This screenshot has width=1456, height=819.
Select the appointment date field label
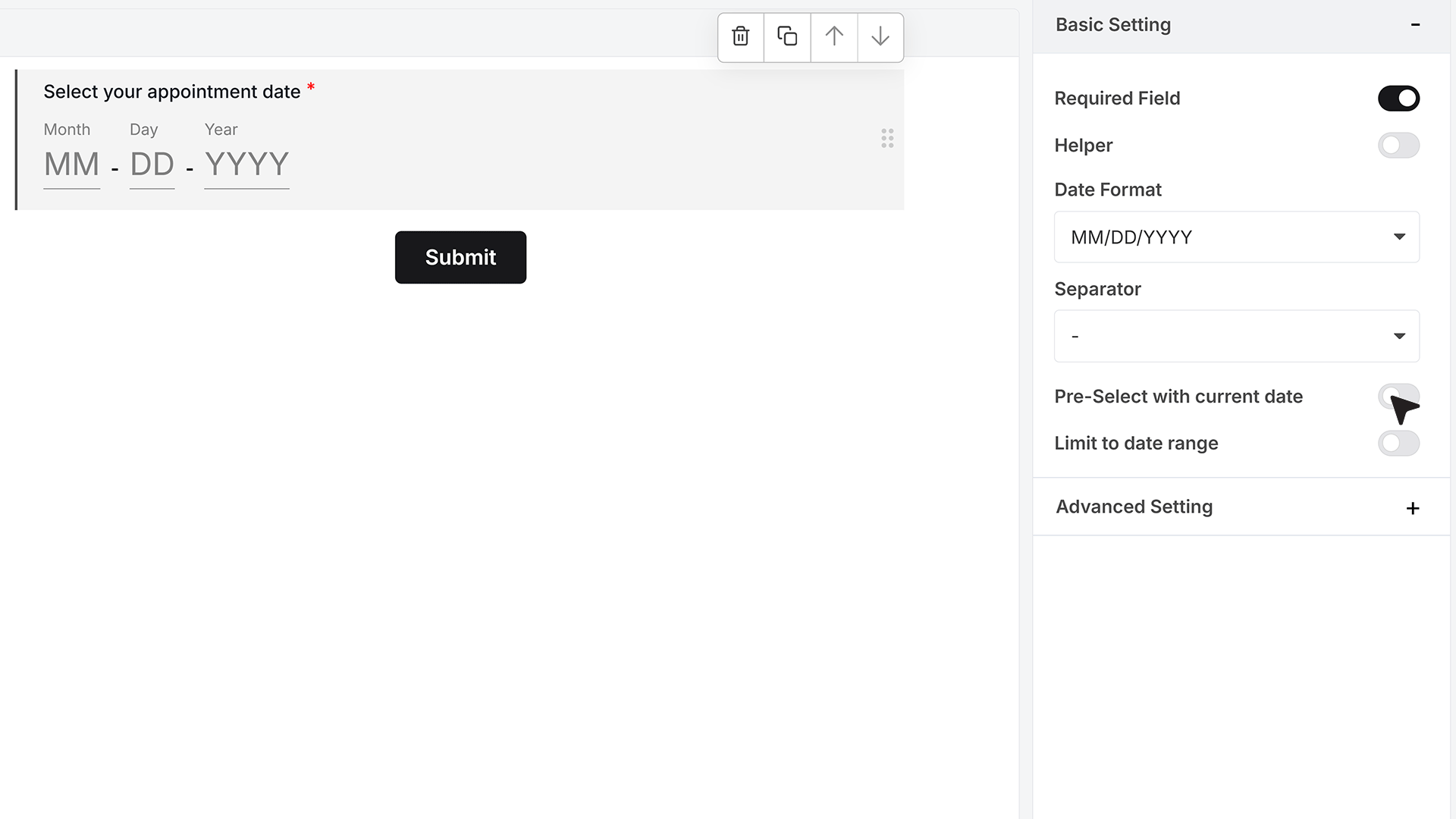[172, 92]
